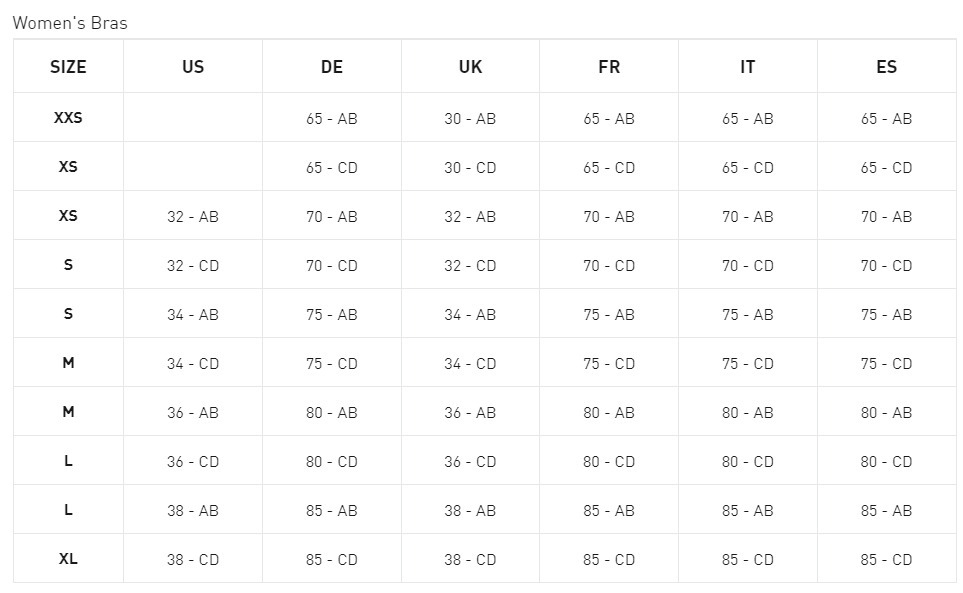This screenshot has height=593, width=963.
Task: Click IT column cell 80 - CD
Action: coord(748,461)
